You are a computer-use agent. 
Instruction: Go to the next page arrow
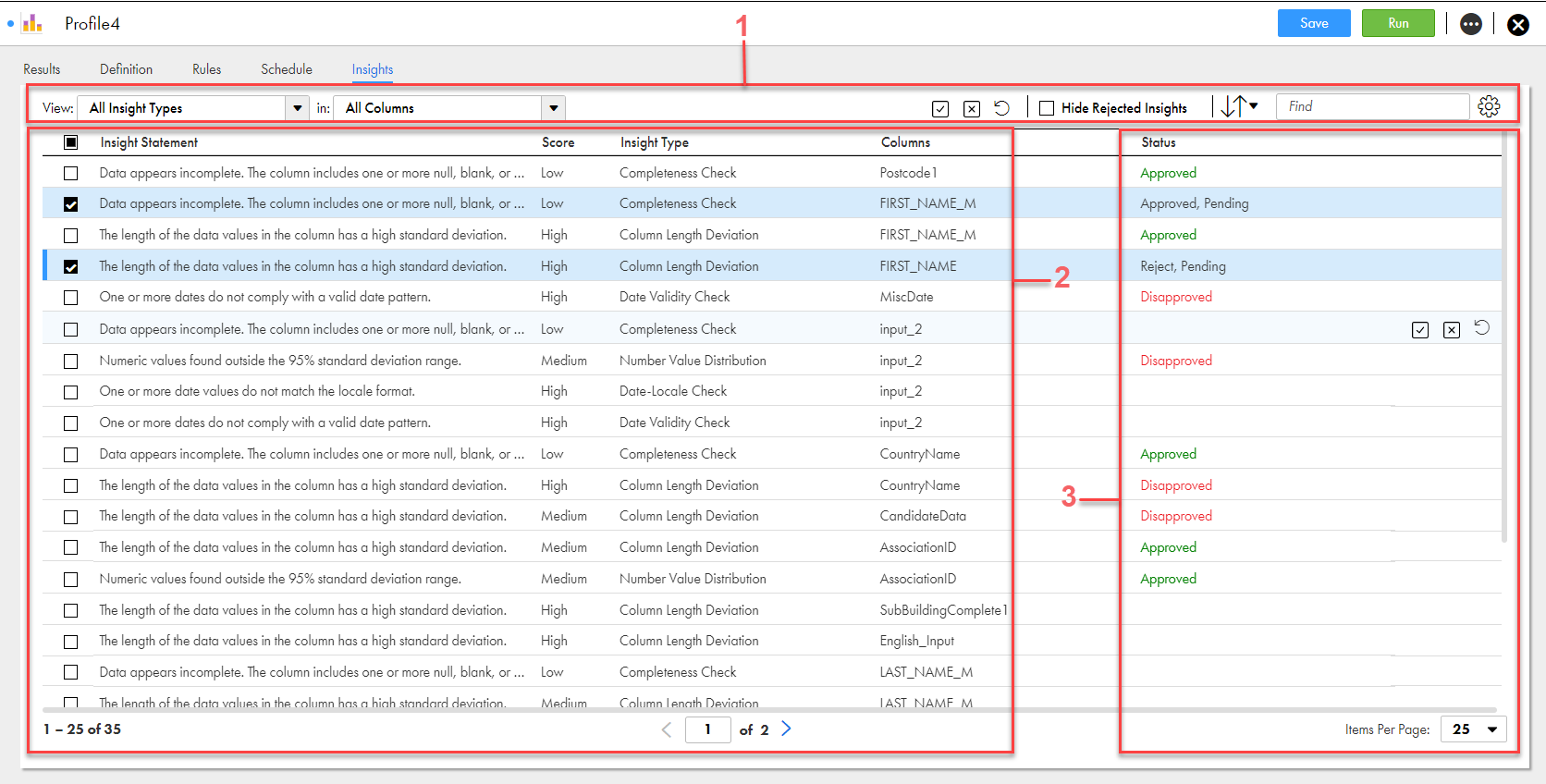pos(786,729)
